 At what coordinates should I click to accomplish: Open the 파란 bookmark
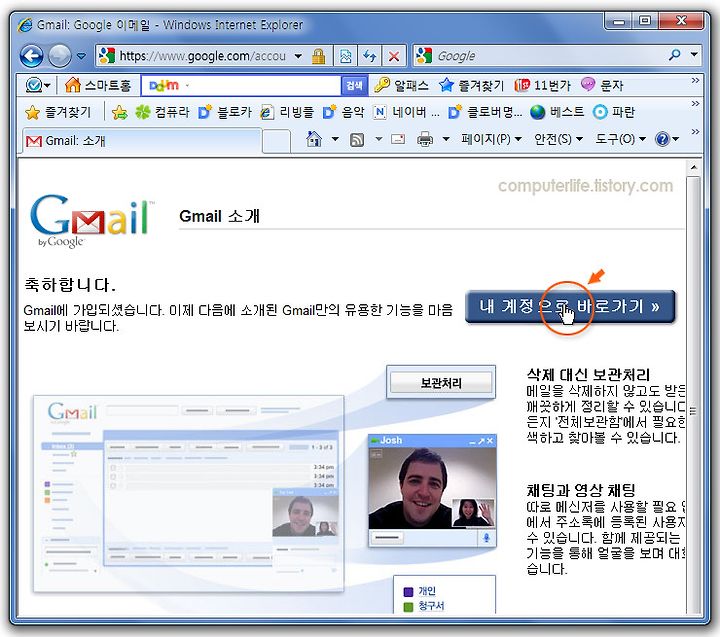pyautogui.click(x=613, y=112)
